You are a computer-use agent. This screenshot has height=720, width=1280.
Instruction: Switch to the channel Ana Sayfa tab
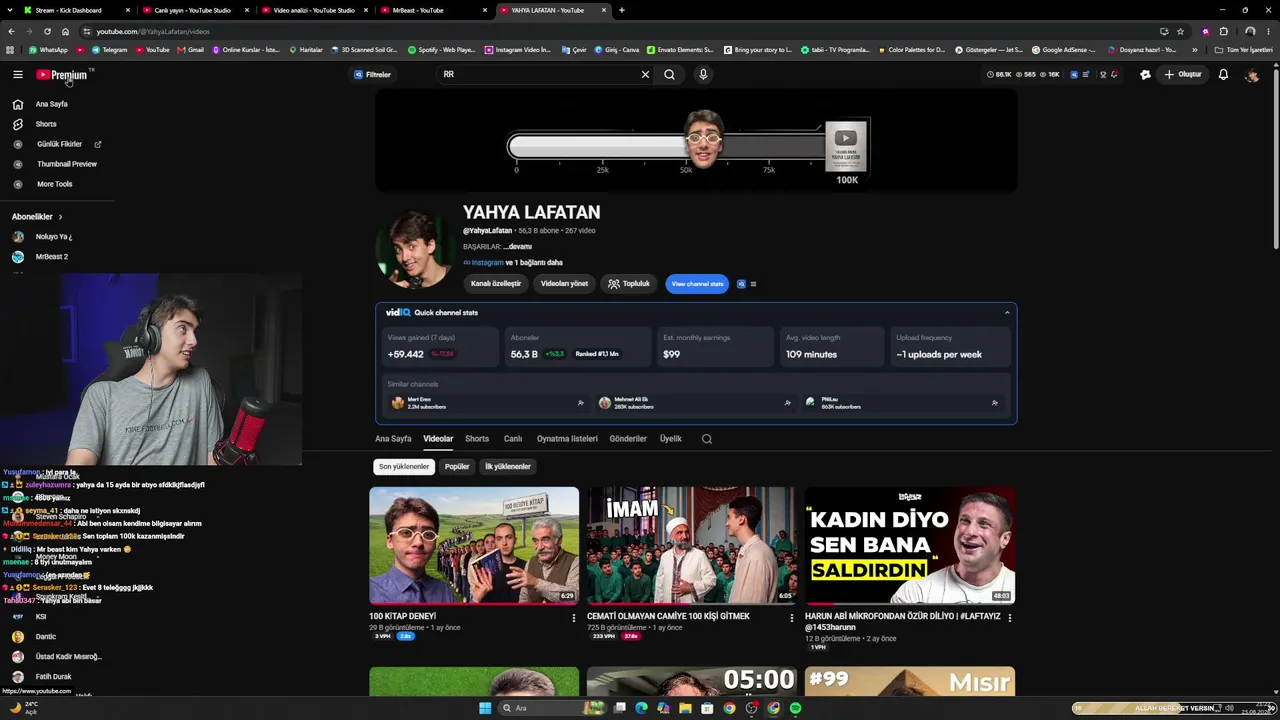pos(393,439)
